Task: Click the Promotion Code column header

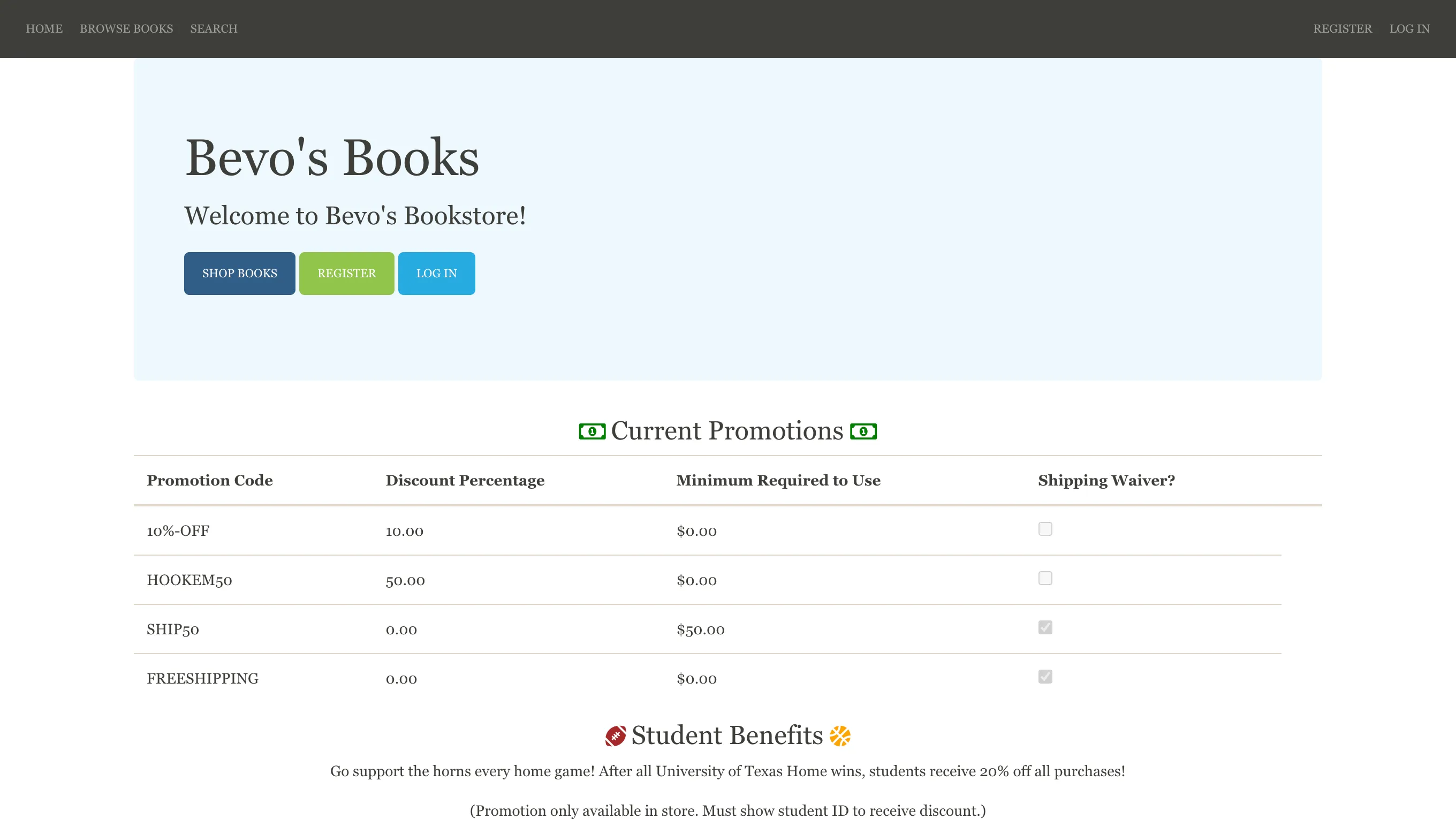Action: tap(210, 480)
